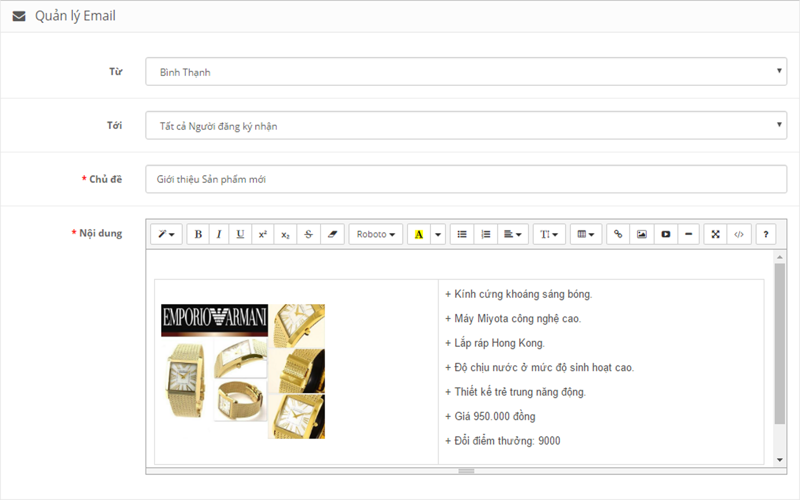Click the text '+ Kính cứng khoáng sáng bóng.'
The height and width of the screenshot is (500, 800).
(x=518, y=294)
